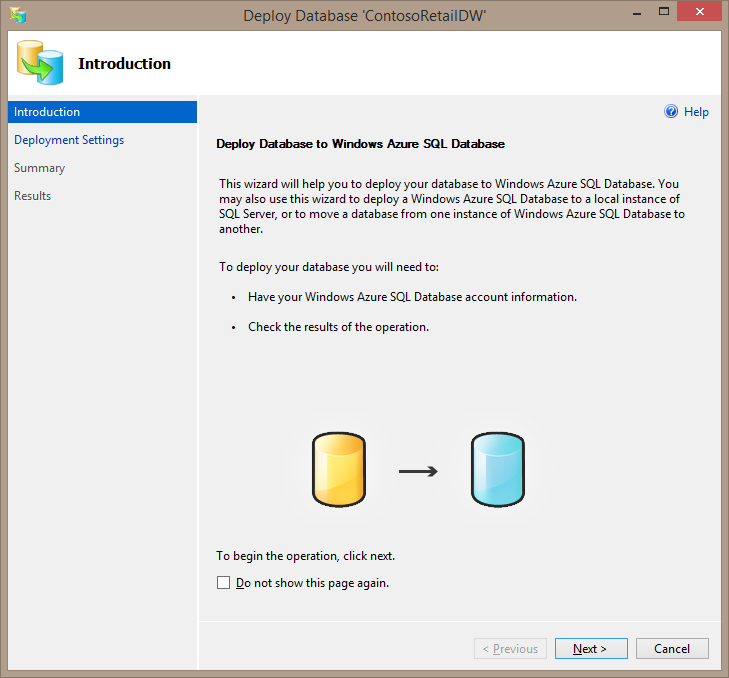Click the Next > button

tap(591, 649)
